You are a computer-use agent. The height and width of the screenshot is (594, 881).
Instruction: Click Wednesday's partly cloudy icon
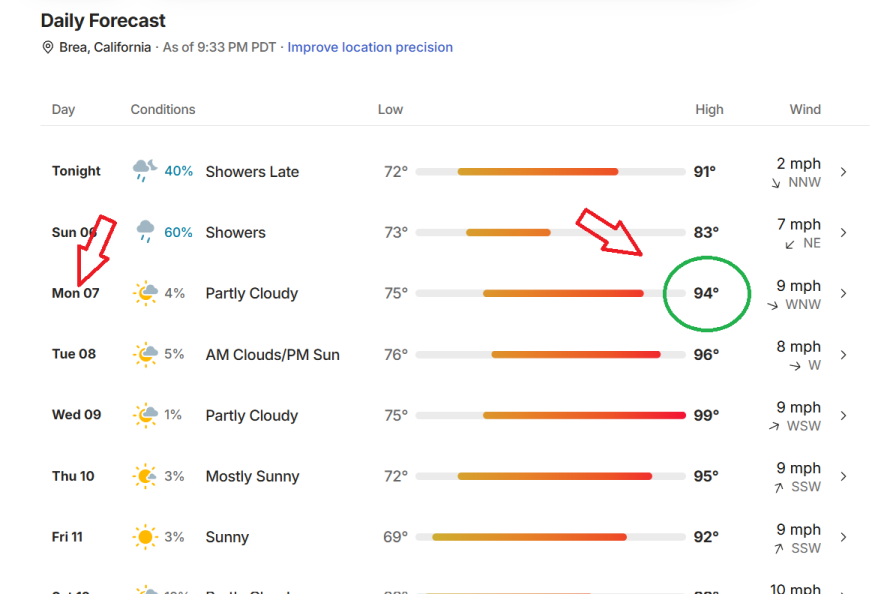click(x=146, y=415)
